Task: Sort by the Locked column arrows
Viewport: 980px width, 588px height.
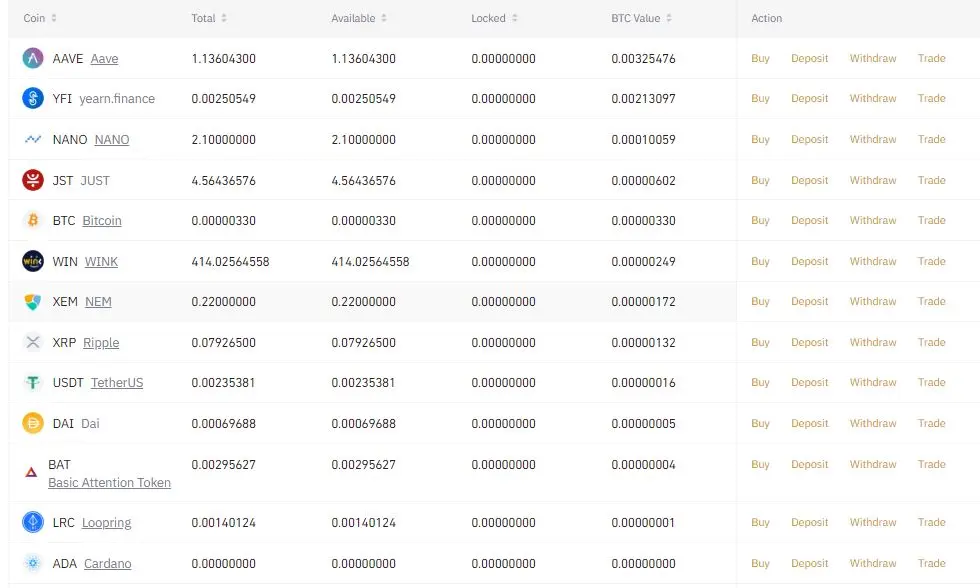Action: (514, 18)
